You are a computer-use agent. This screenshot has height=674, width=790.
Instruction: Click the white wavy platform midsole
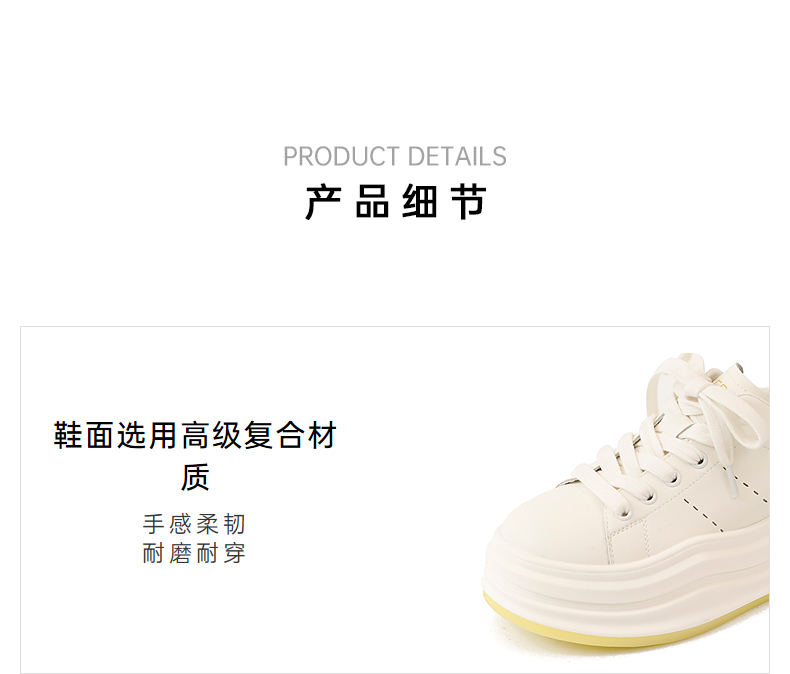[x=625, y=582]
